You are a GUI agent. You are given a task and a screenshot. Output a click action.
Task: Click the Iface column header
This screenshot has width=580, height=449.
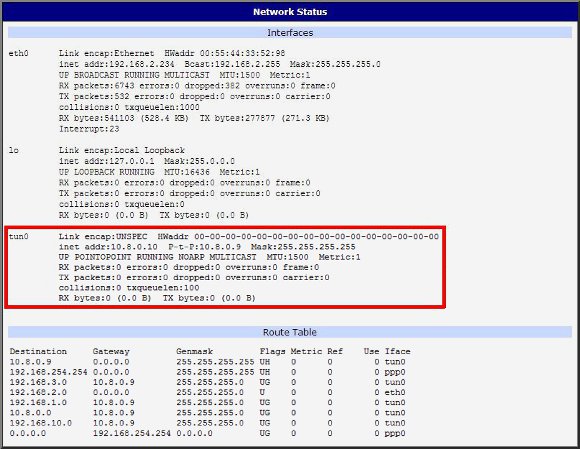point(398,351)
